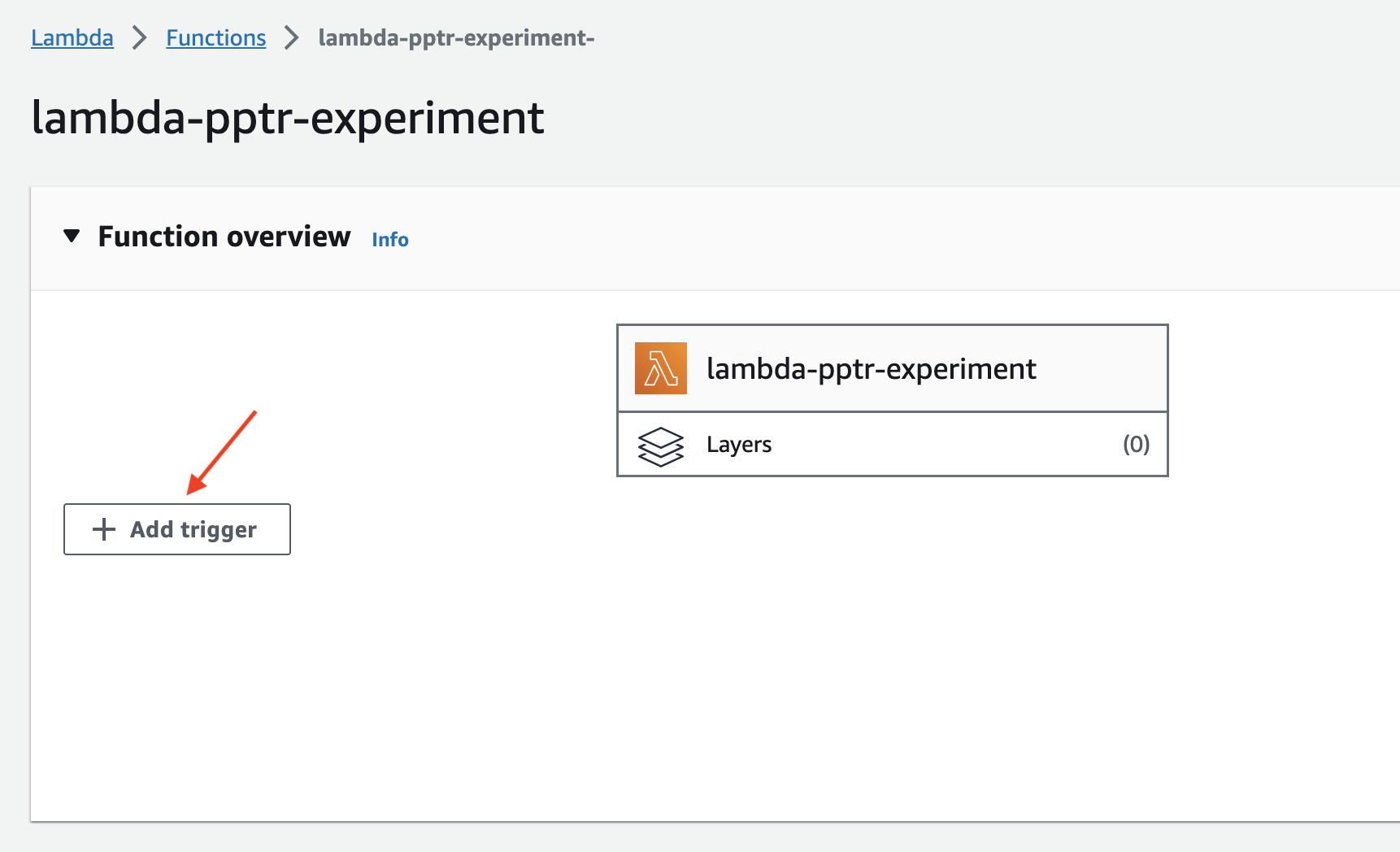Image resolution: width=1400 pixels, height=852 pixels.
Task: Open the Lambda breadcrumb link
Action: point(72,37)
